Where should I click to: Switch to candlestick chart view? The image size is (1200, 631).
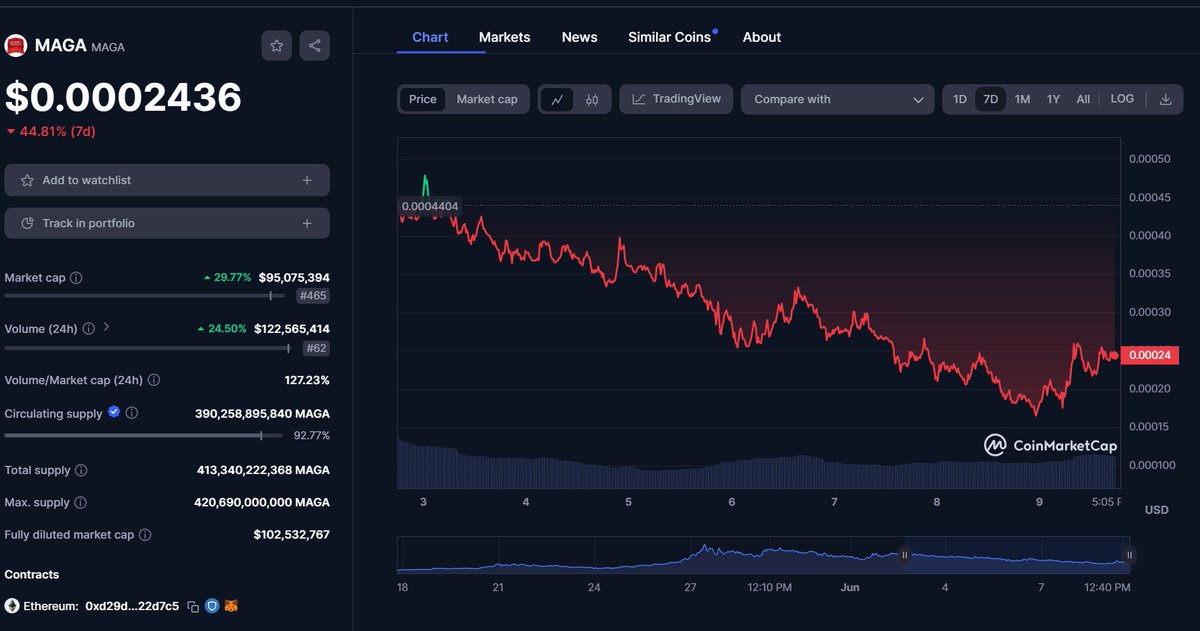click(x=592, y=99)
